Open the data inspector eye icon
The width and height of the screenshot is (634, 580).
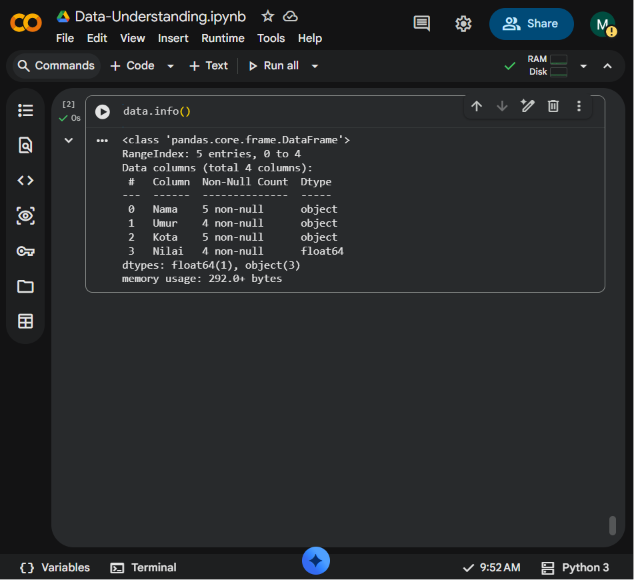(x=25, y=216)
